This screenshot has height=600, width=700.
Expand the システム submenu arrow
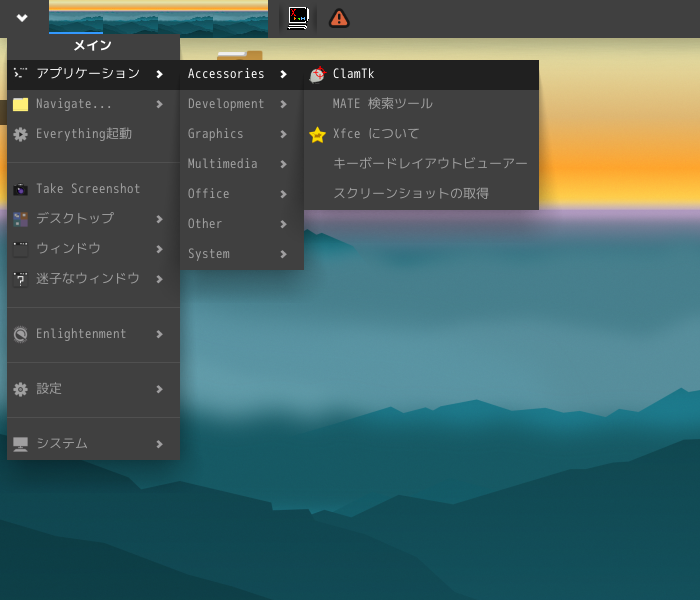click(159, 444)
